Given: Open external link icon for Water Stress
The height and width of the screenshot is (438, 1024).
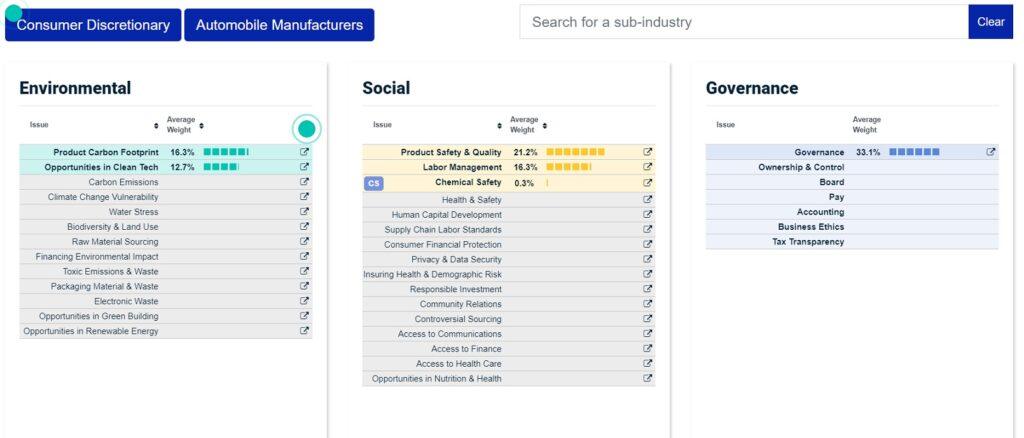Looking at the screenshot, I should [x=304, y=211].
